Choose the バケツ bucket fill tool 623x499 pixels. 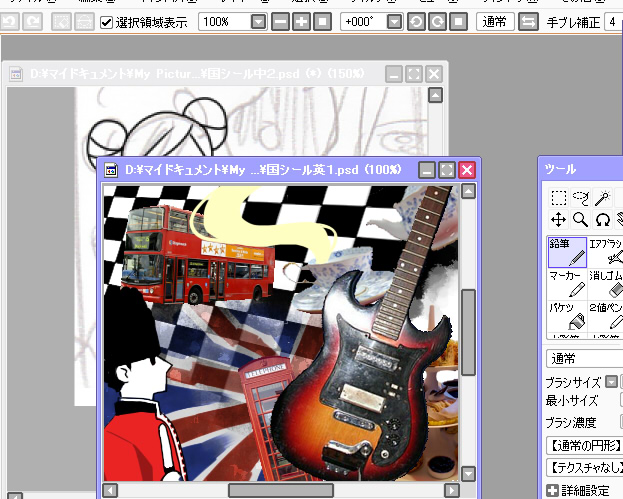point(567,315)
